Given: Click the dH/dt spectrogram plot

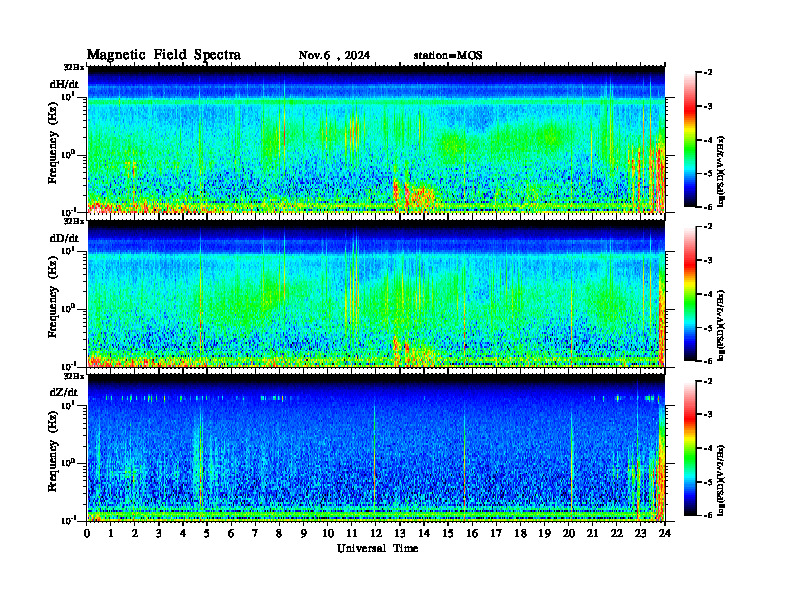Looking at the screenshot, I should coord(376,139).
